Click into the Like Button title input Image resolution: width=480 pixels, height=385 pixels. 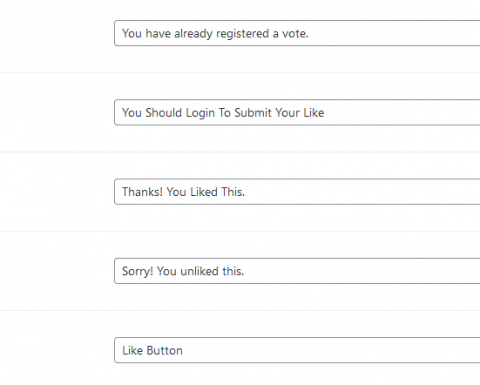pos(297,350)
